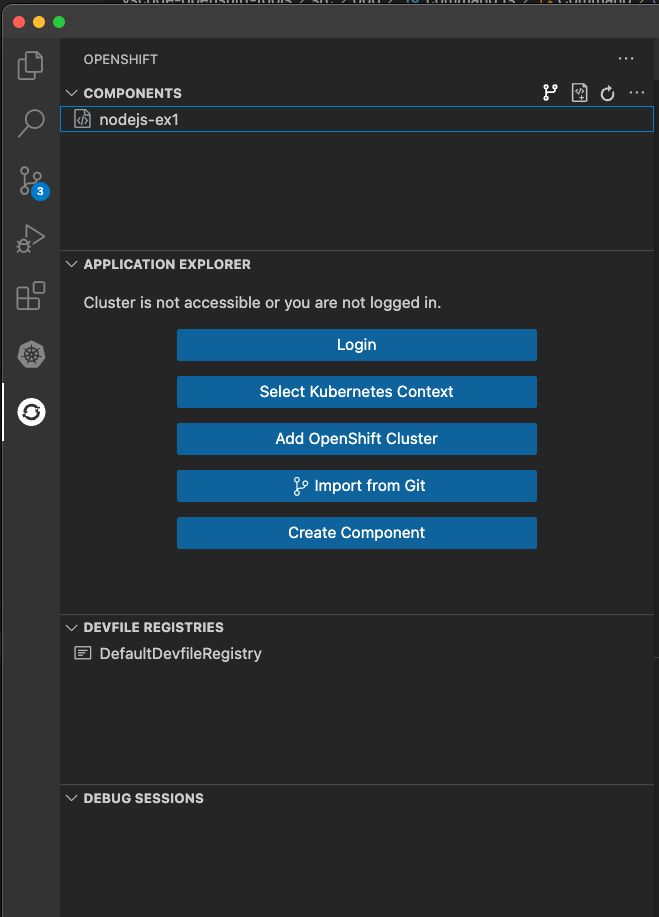Refresh the Components view
659x917 pixels.
tap(608, 93)
